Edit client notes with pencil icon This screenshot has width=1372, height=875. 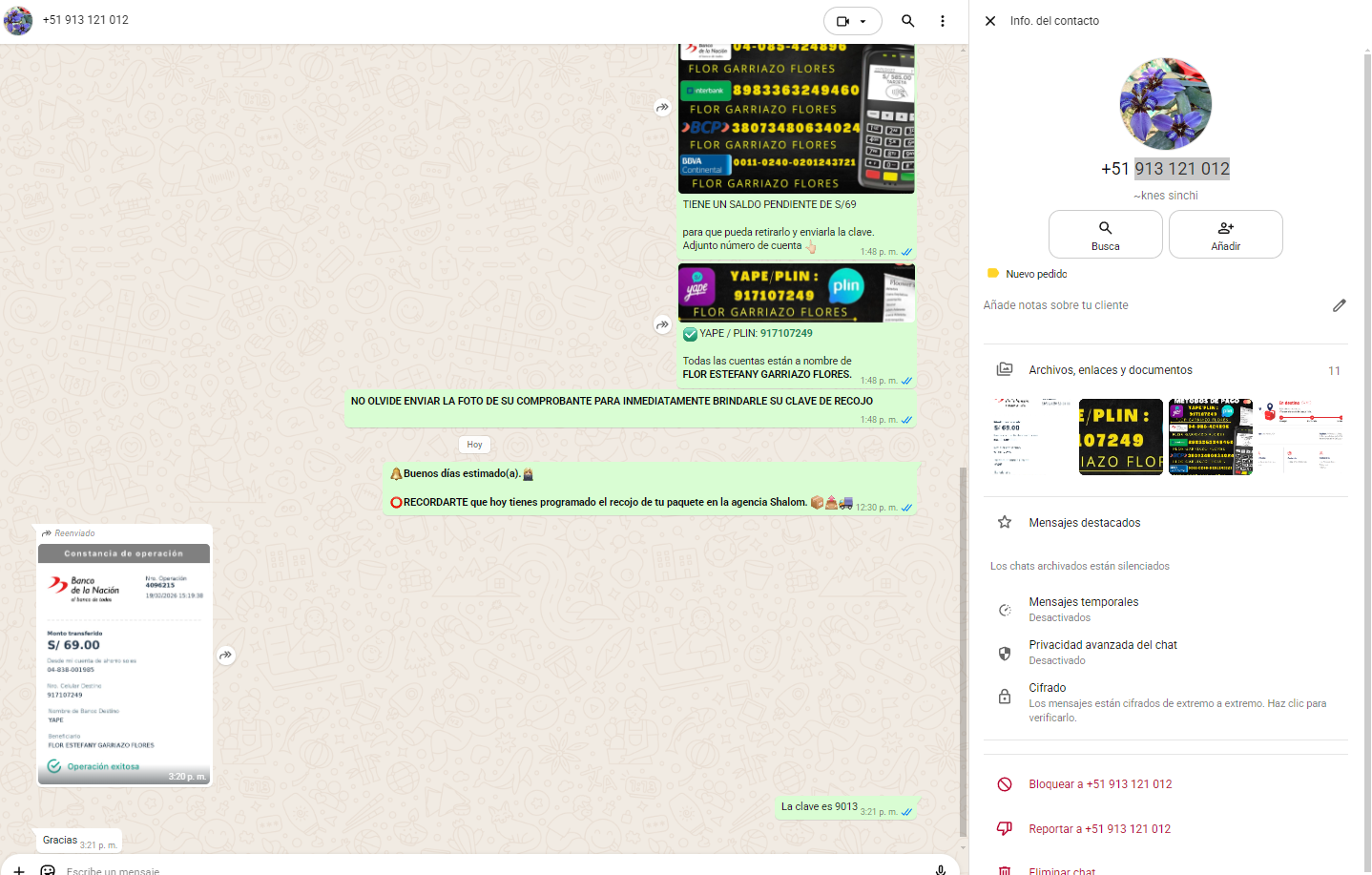point(1339,305)
